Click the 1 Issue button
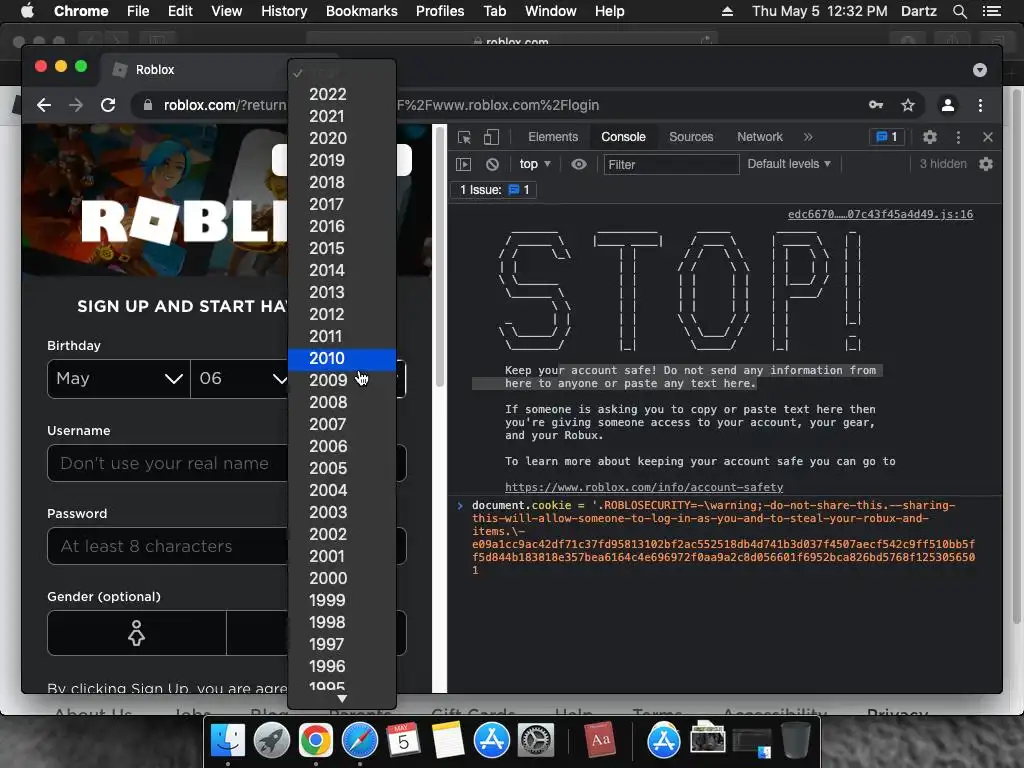1024x768 pixels. pos(494,190)
